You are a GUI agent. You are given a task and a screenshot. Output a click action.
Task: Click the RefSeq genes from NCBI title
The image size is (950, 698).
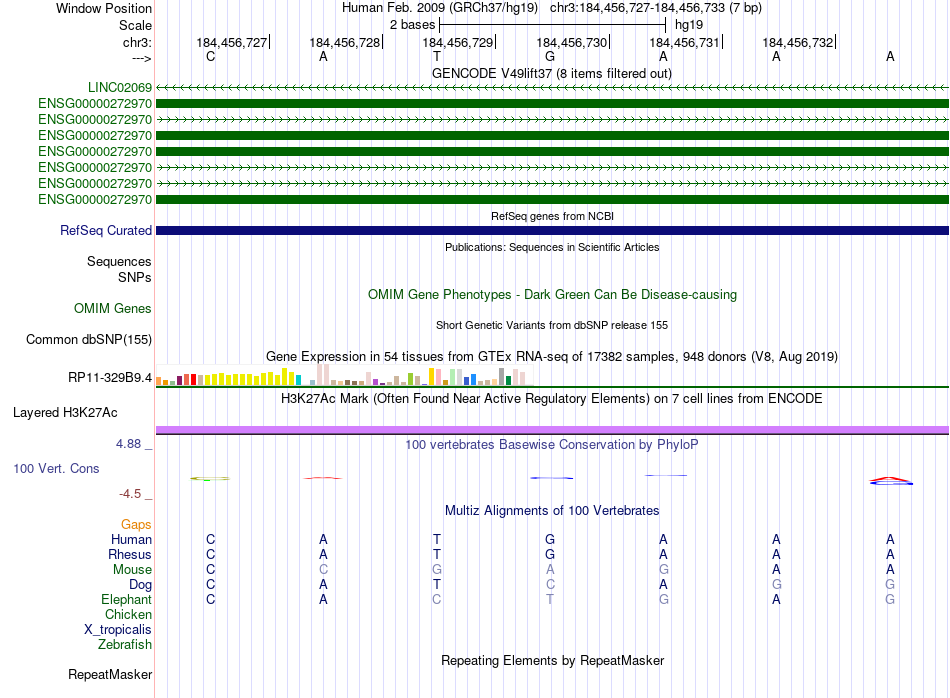pos(553,216)
